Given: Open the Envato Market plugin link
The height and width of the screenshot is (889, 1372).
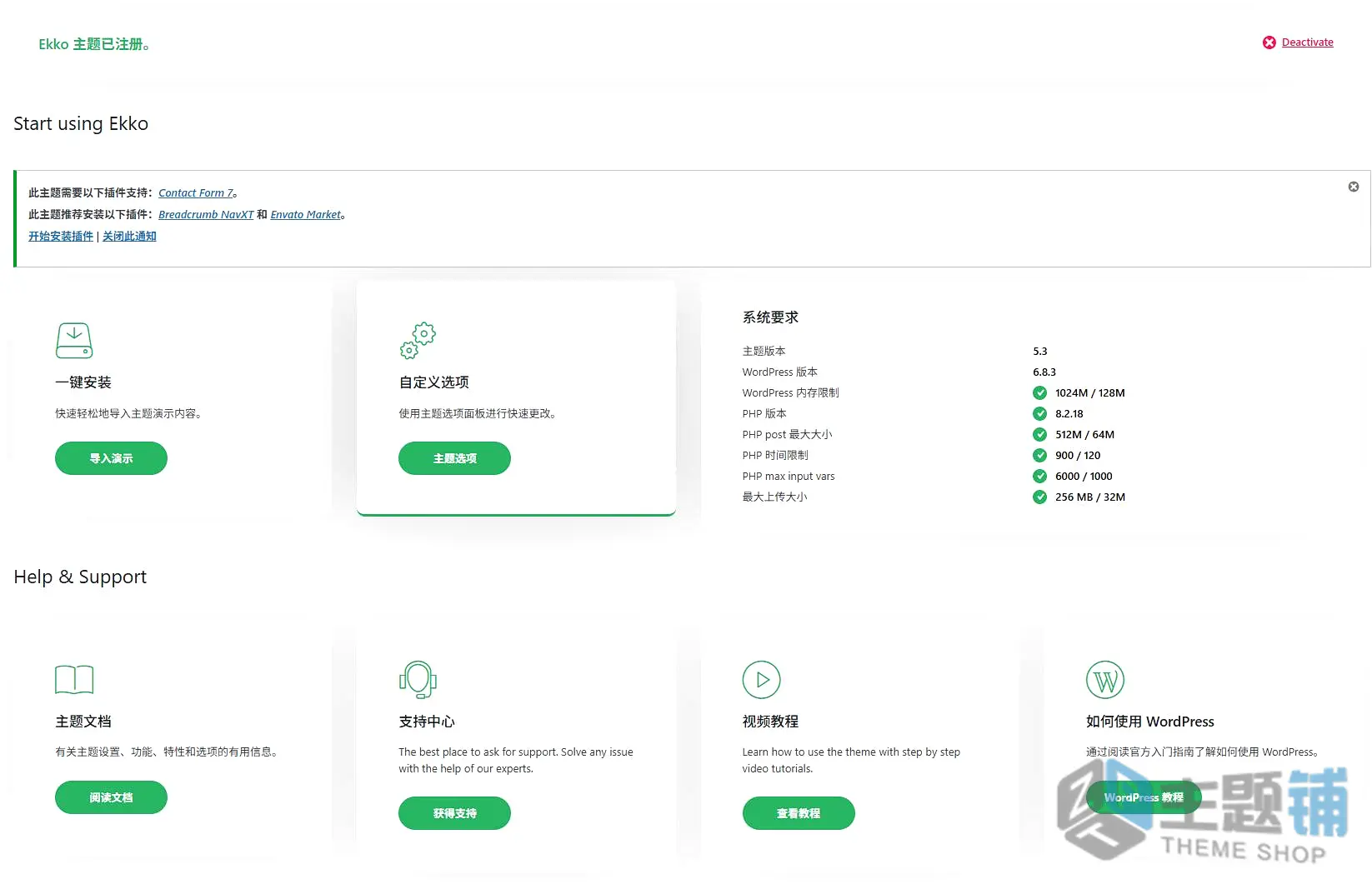Looking at the screenshot, I should click(306, 215).
